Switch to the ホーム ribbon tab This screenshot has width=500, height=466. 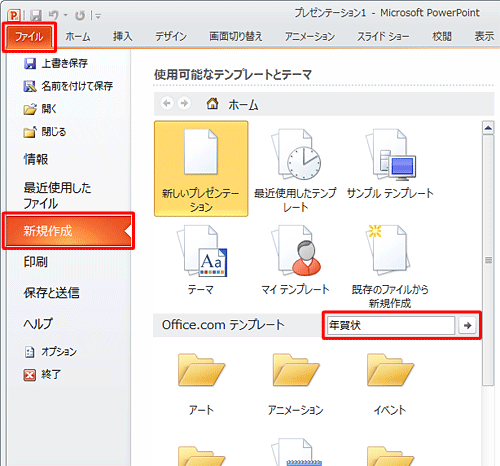78,37
